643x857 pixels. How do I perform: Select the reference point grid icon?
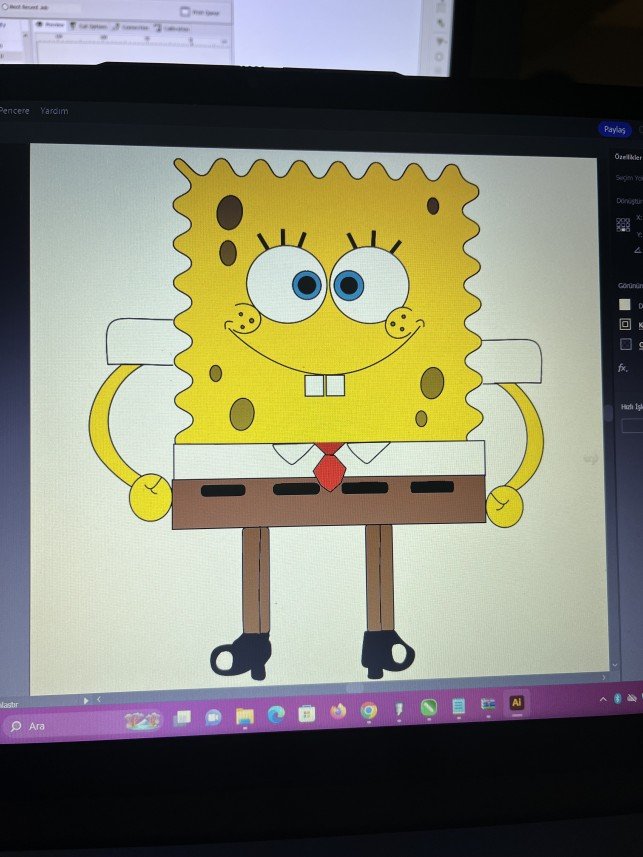622,224
